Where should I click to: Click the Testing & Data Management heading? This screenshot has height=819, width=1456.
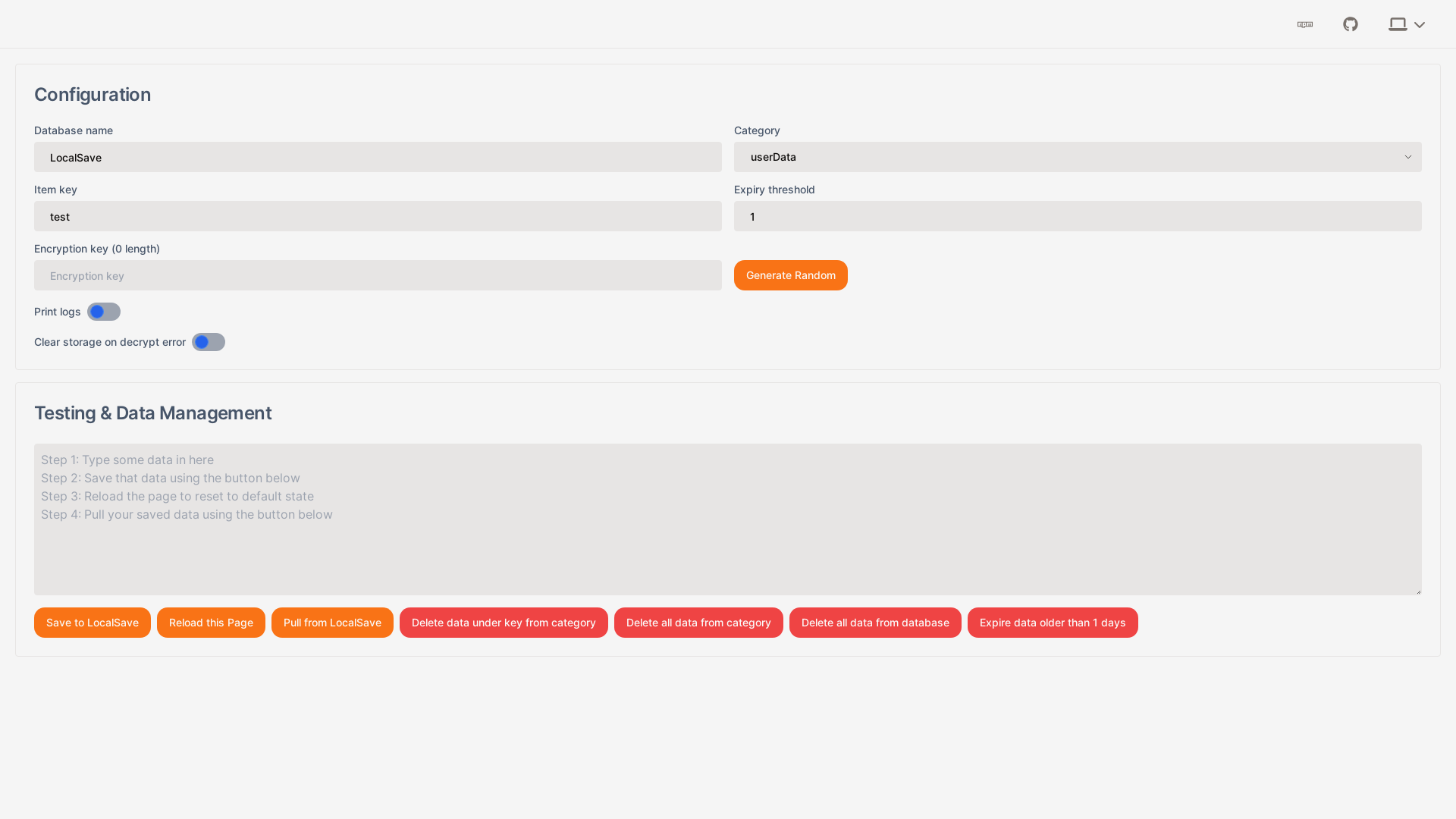pos(152,413)
